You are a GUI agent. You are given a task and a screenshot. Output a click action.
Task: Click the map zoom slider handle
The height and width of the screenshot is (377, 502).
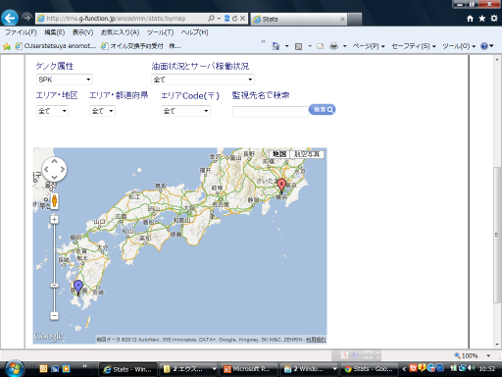coord(54,285)
